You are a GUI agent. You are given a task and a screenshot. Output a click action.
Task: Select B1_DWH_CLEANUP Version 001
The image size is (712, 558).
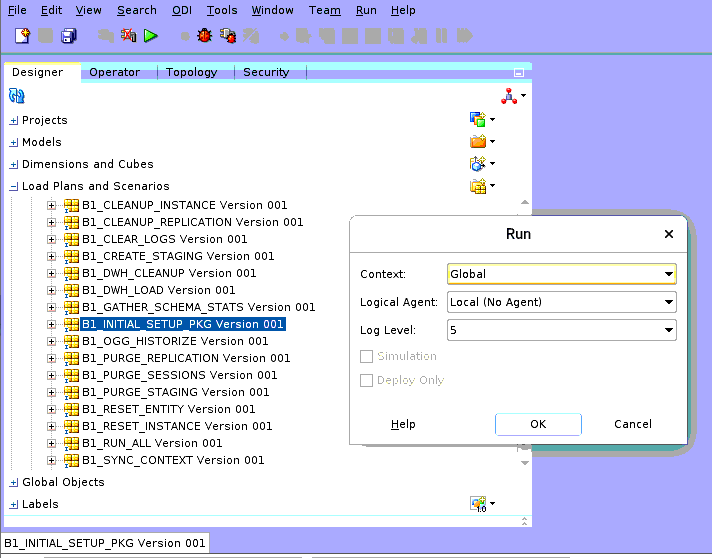pyautogui.click(x=169, y=273)
